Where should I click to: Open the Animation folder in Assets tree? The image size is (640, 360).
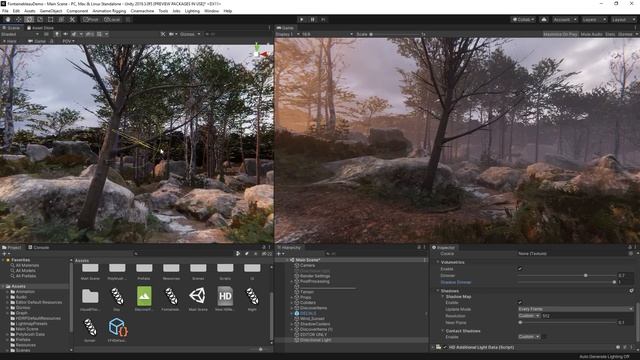tap(25, 292)
